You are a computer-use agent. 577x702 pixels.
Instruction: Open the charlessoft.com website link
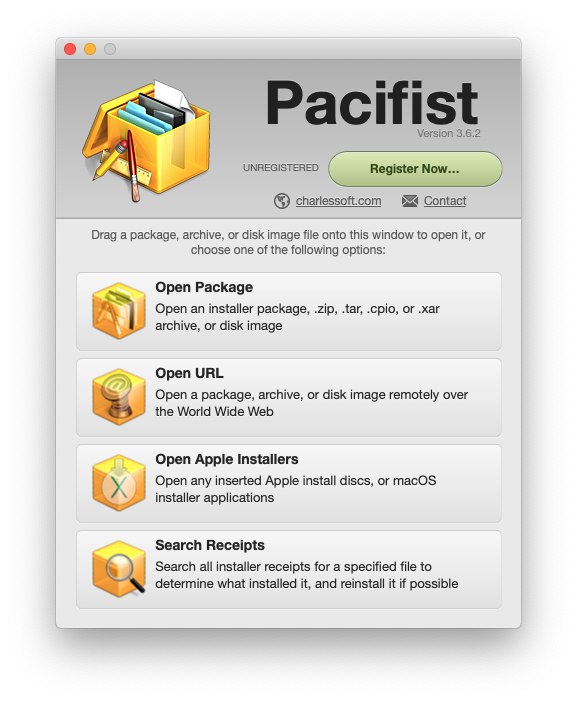click(x=338, y=201)
